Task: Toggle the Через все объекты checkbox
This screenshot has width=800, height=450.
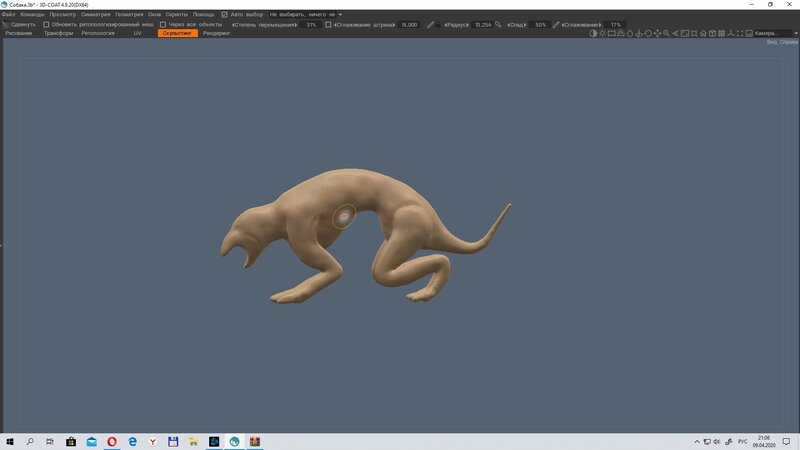Action: click(x=163, y=24)
